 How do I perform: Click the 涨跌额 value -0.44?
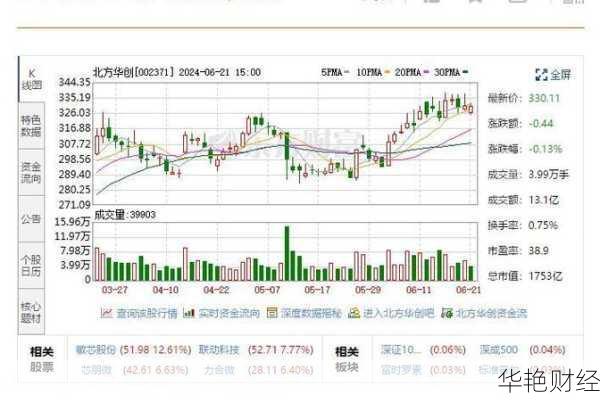(x=541, y=124)
